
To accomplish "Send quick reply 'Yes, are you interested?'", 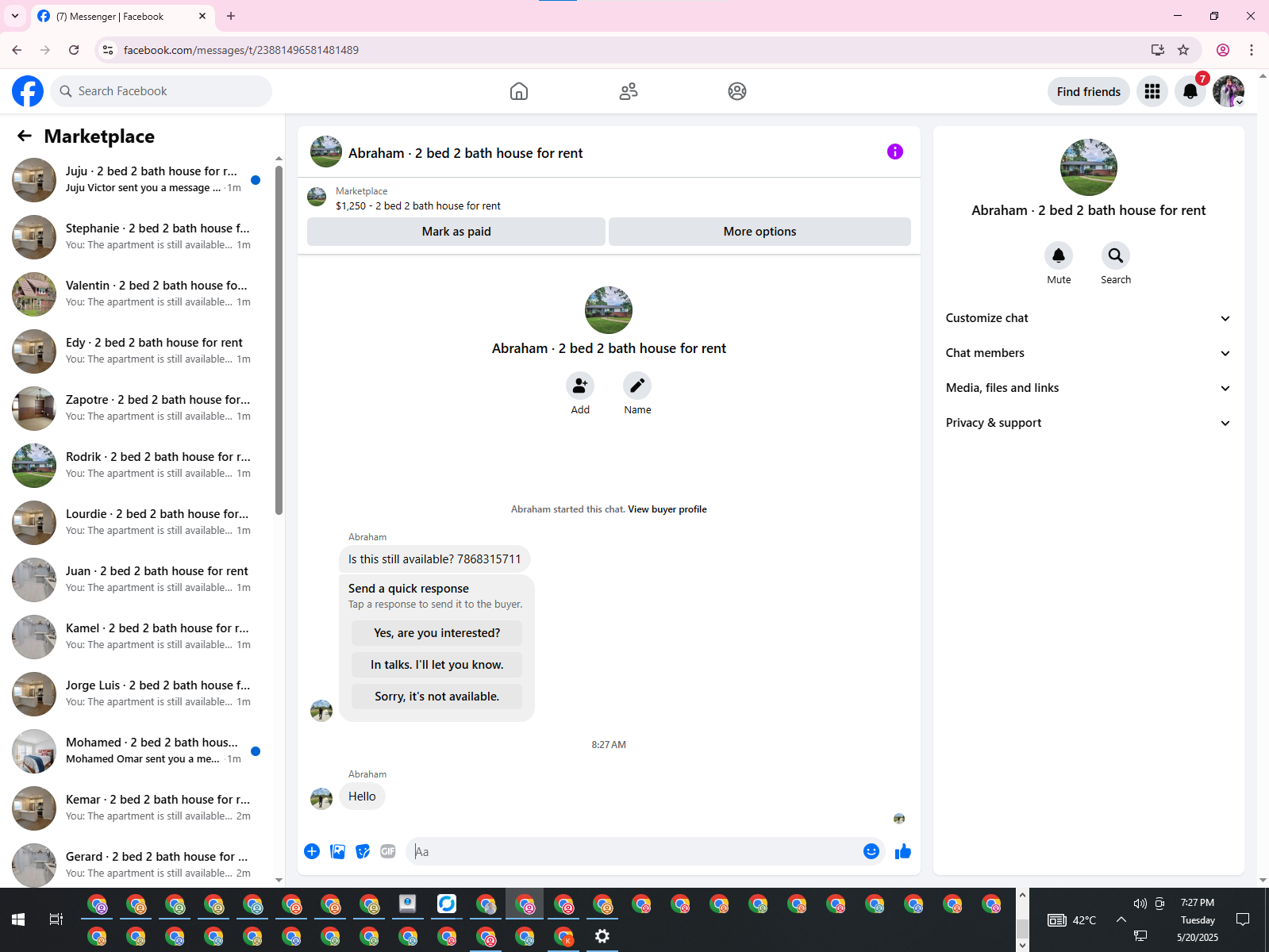I will tap(436, 633).
